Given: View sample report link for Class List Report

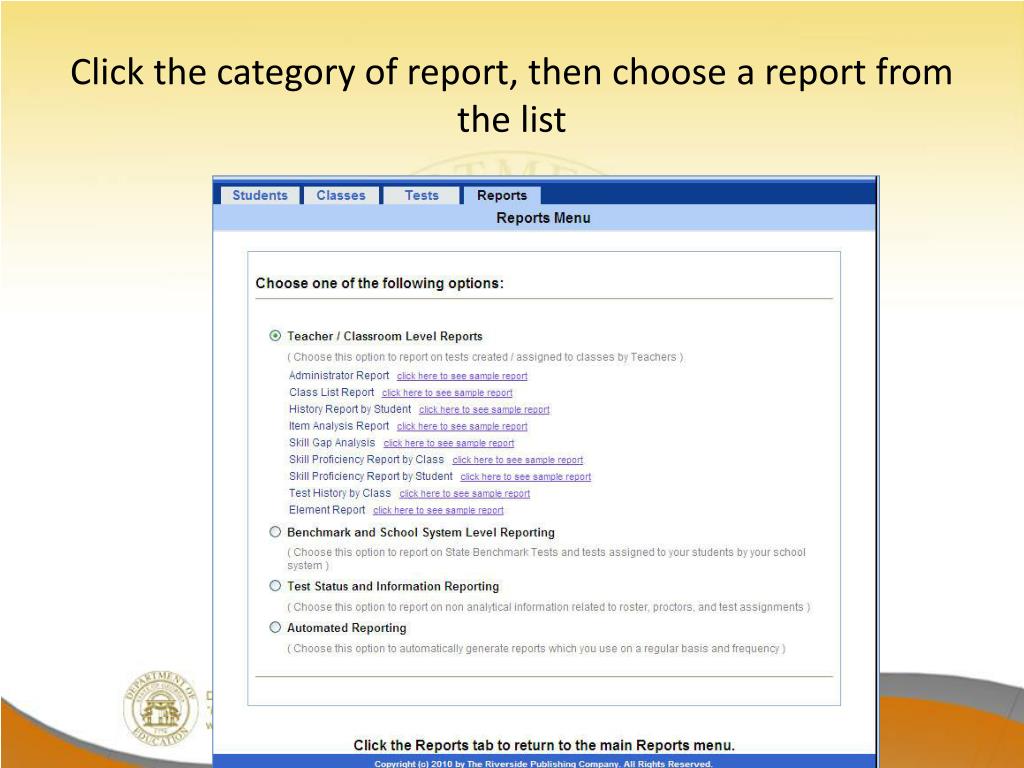Looking at the screenshot, I should click(447, 393).
